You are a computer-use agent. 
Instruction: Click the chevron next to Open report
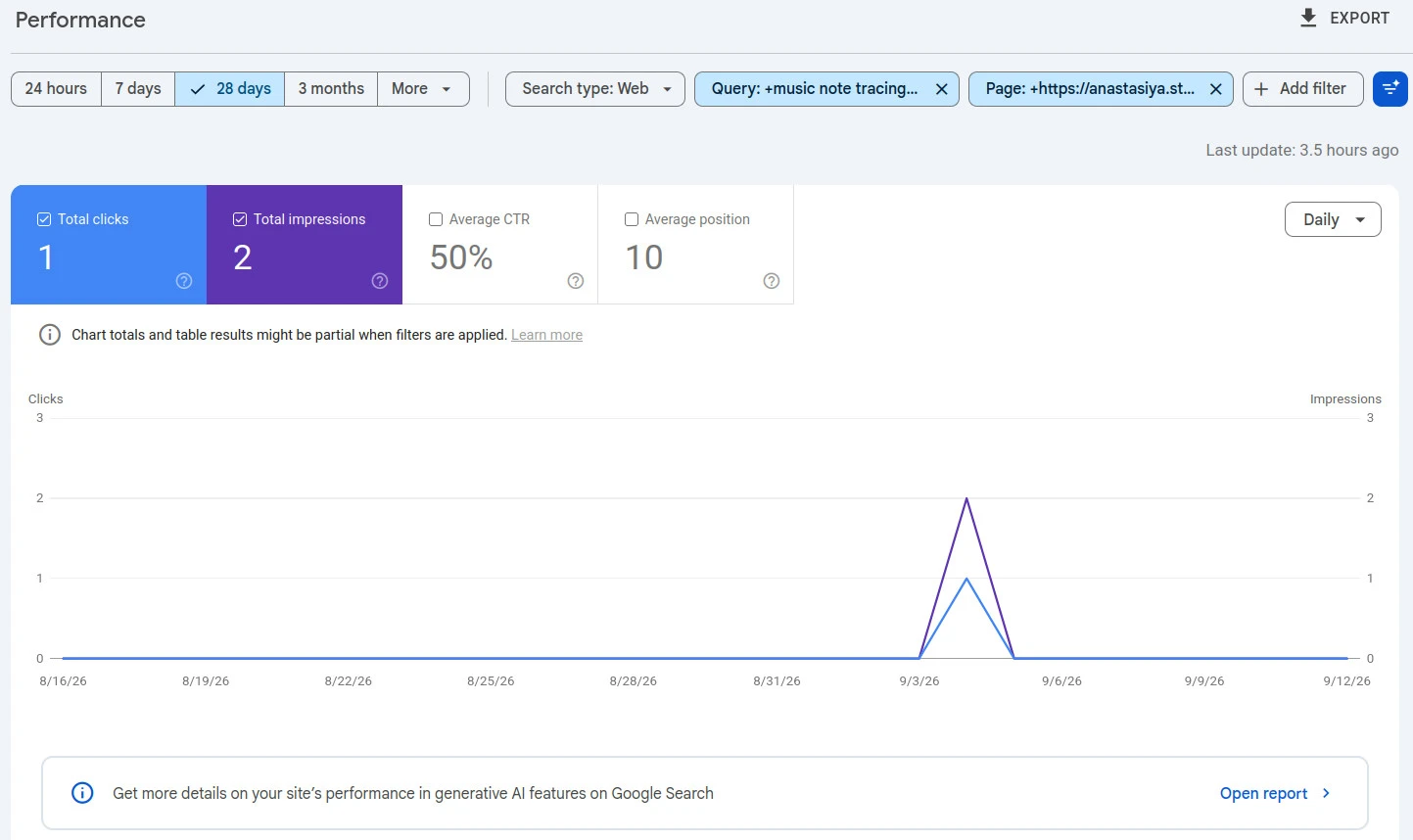click(1326, 793)
